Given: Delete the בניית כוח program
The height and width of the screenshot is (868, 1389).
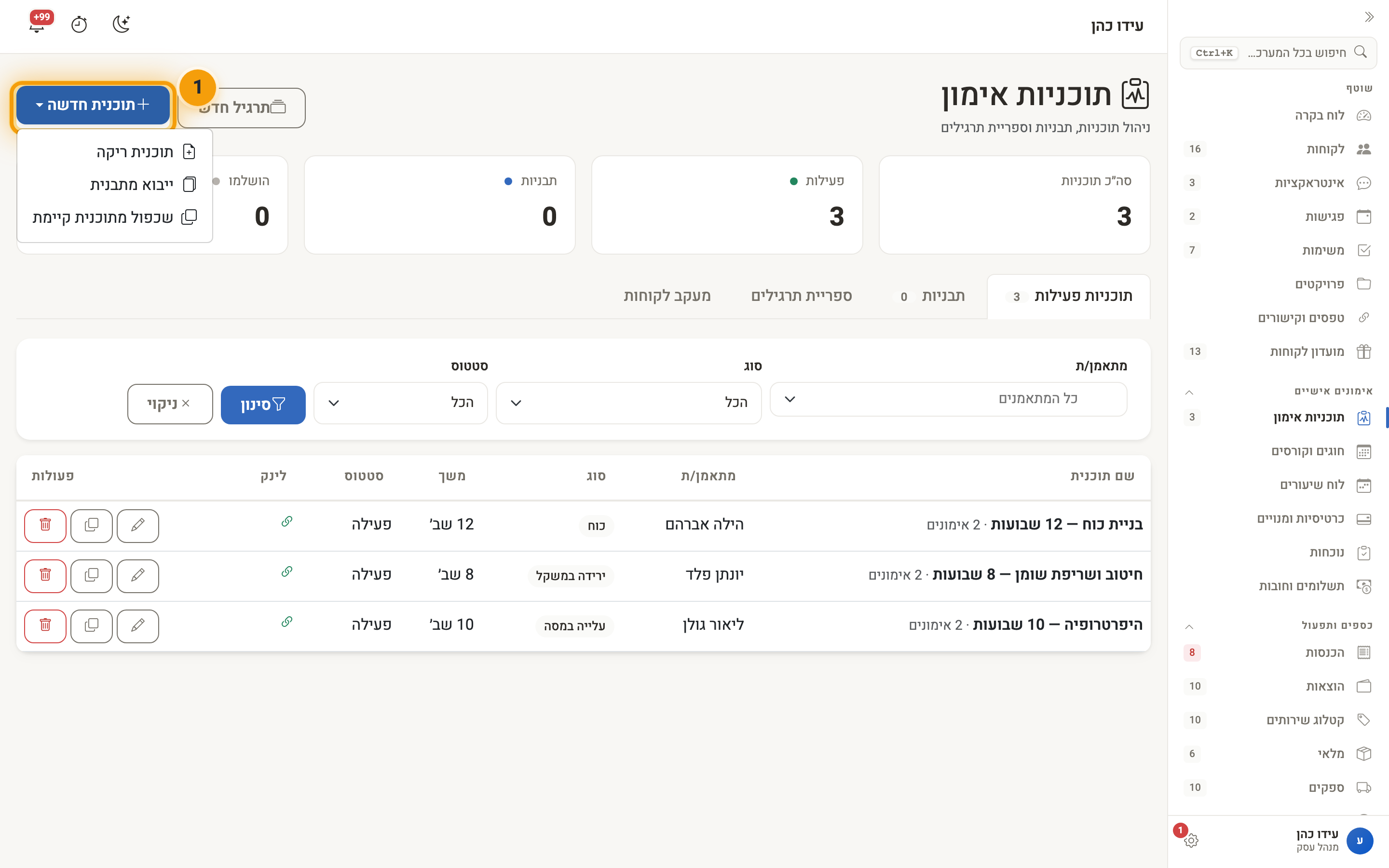Looking at the screenshot, I should [45, 525].
